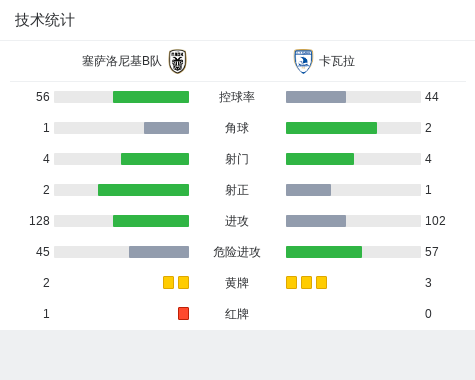Click the green 角球 bar for 卡瓦拉
475x380 pixels.
click(331, 128)
